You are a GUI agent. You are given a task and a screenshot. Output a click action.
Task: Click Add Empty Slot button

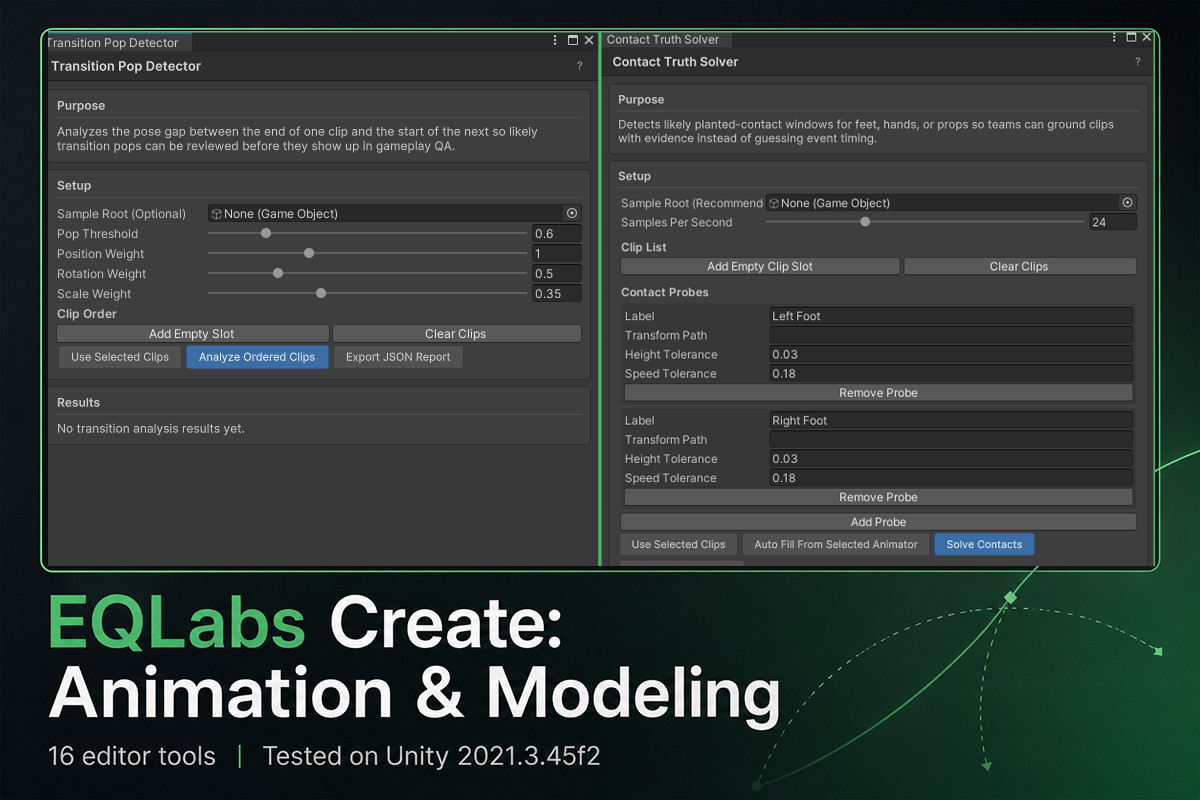[192, 334]
